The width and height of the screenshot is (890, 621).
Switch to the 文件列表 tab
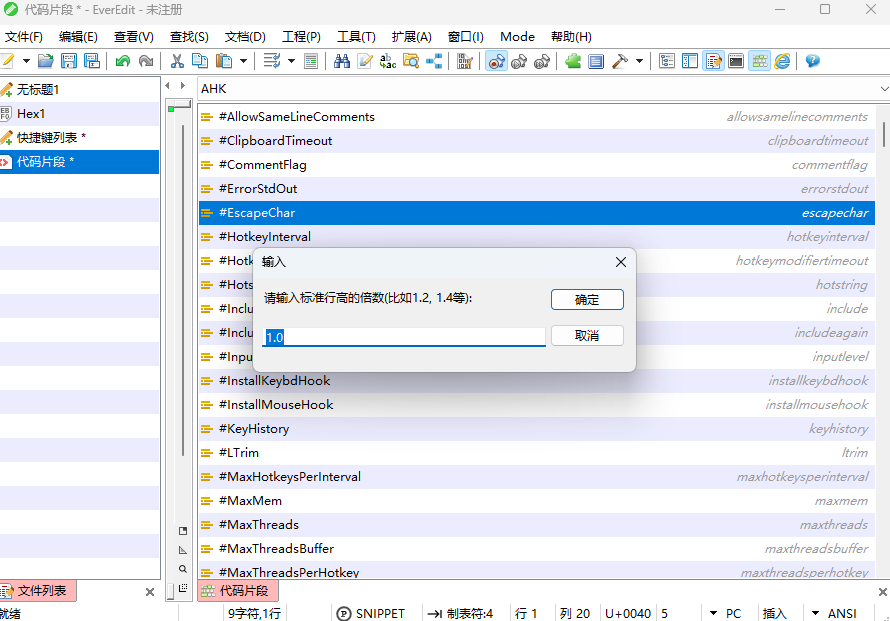pos(42,591)
